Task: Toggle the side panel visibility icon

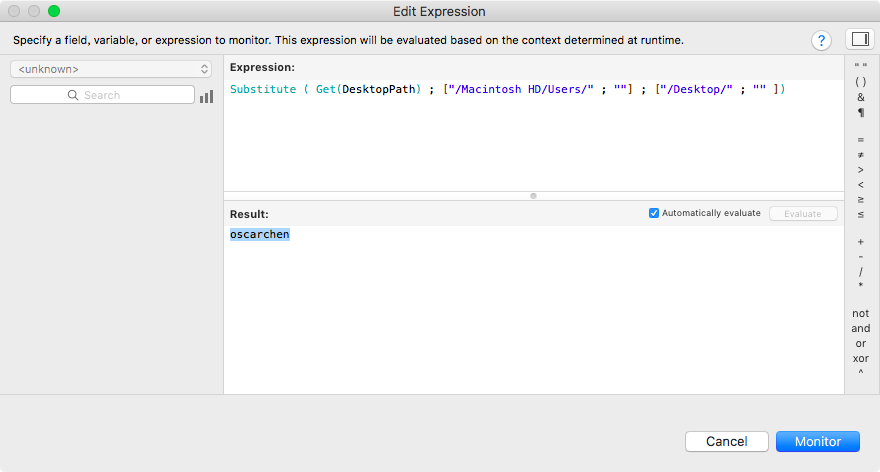Action: (x=860, y=39)
